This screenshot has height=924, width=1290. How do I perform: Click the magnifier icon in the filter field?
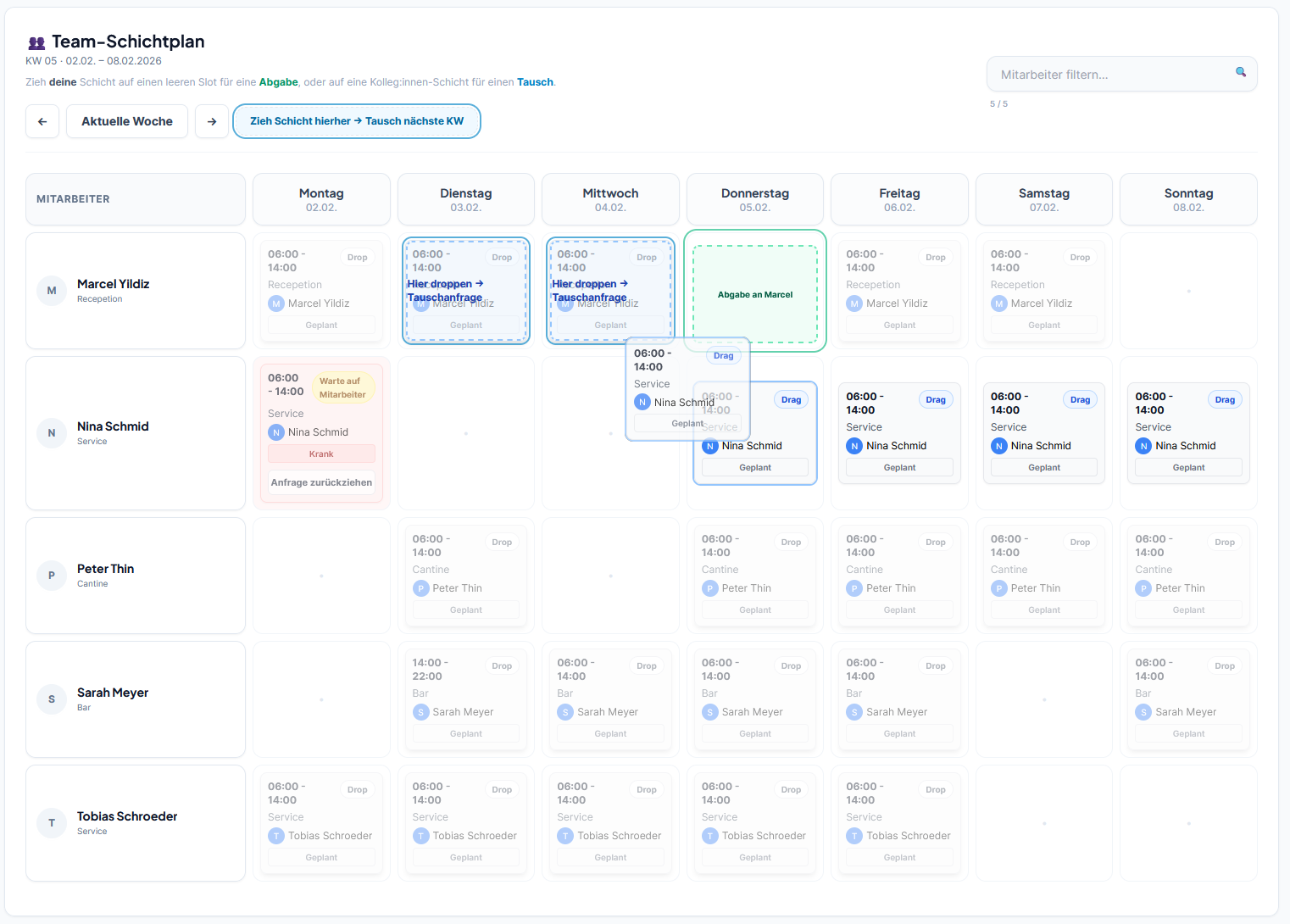click(1241, 74)
